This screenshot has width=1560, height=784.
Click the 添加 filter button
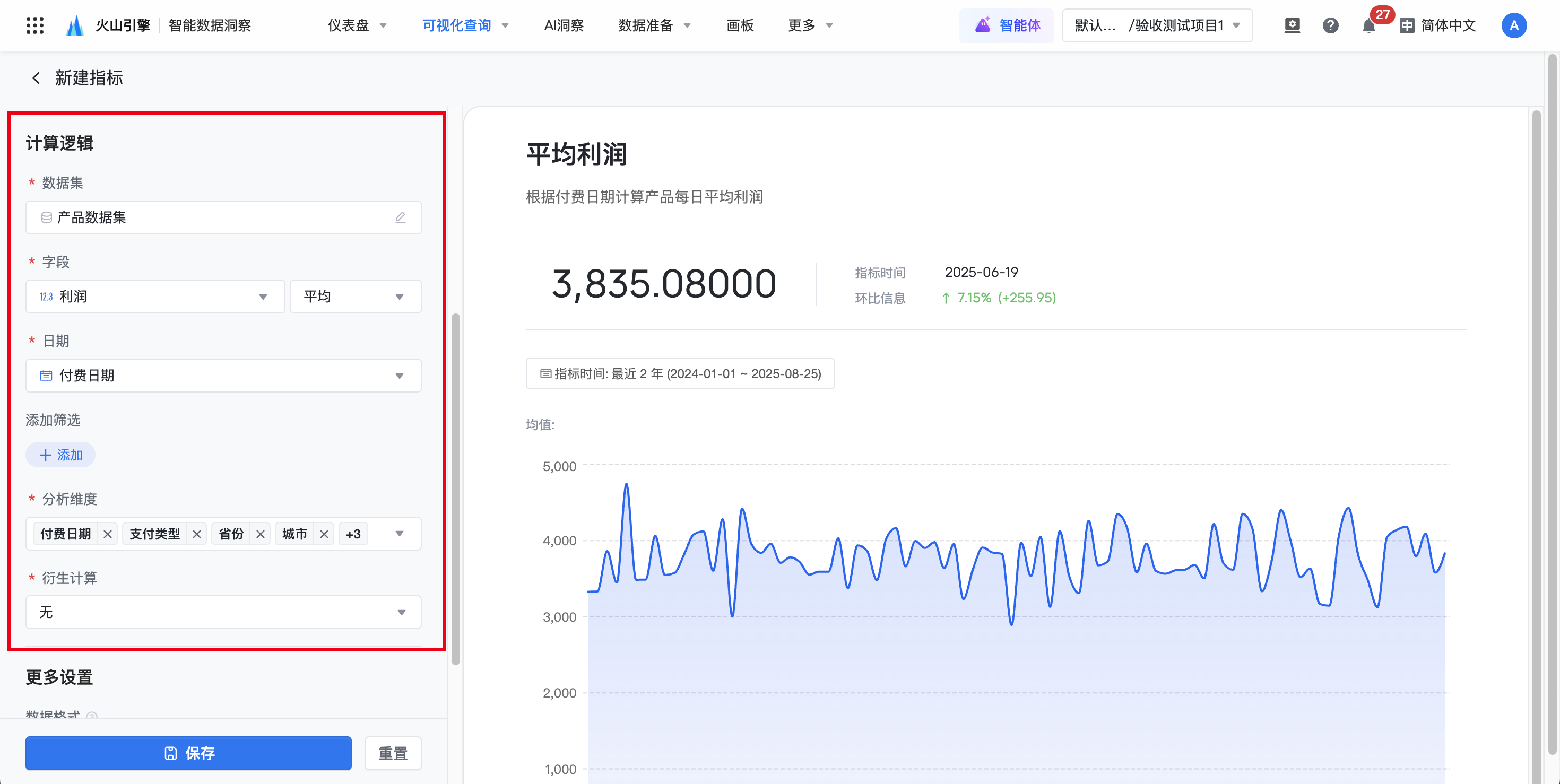60,455
